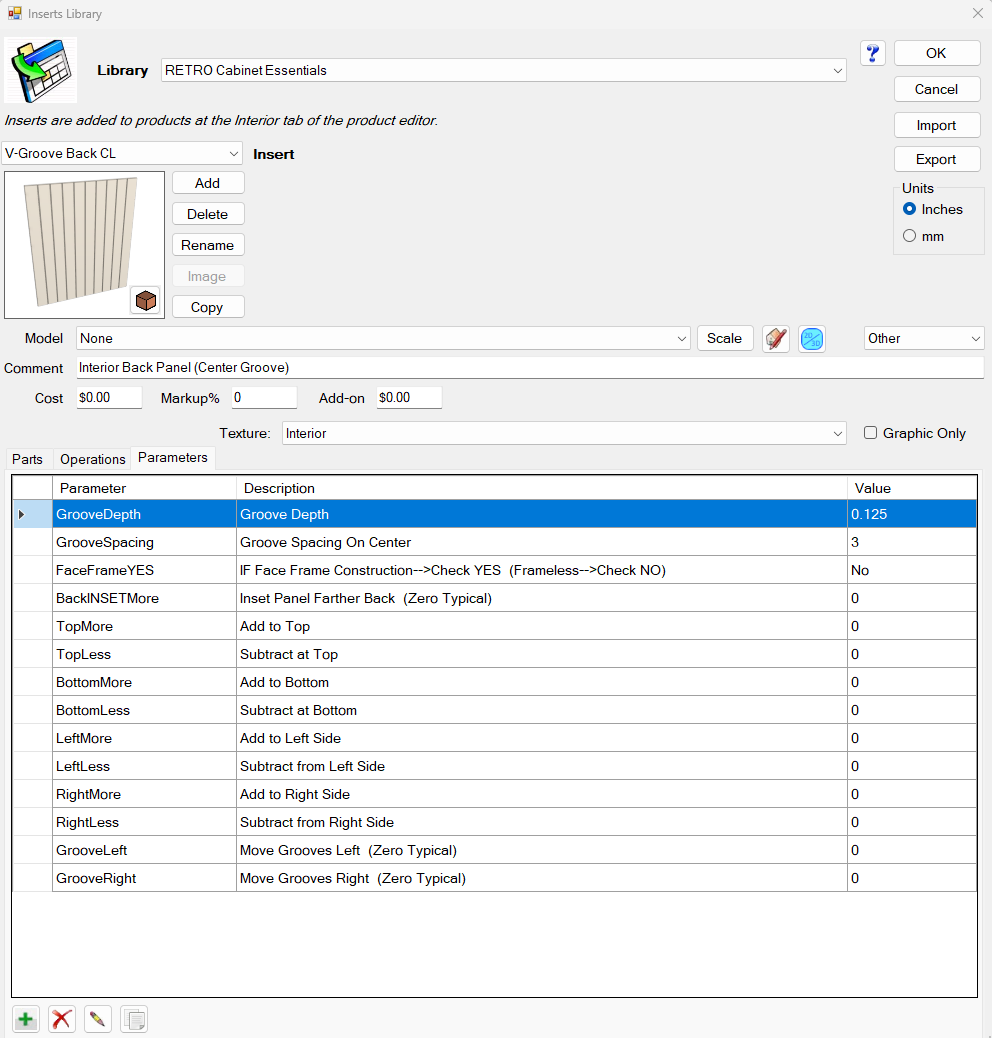This screenshot has height=1038, width=992.
Task: Click the Rename insert button
Action: [208, 245]
